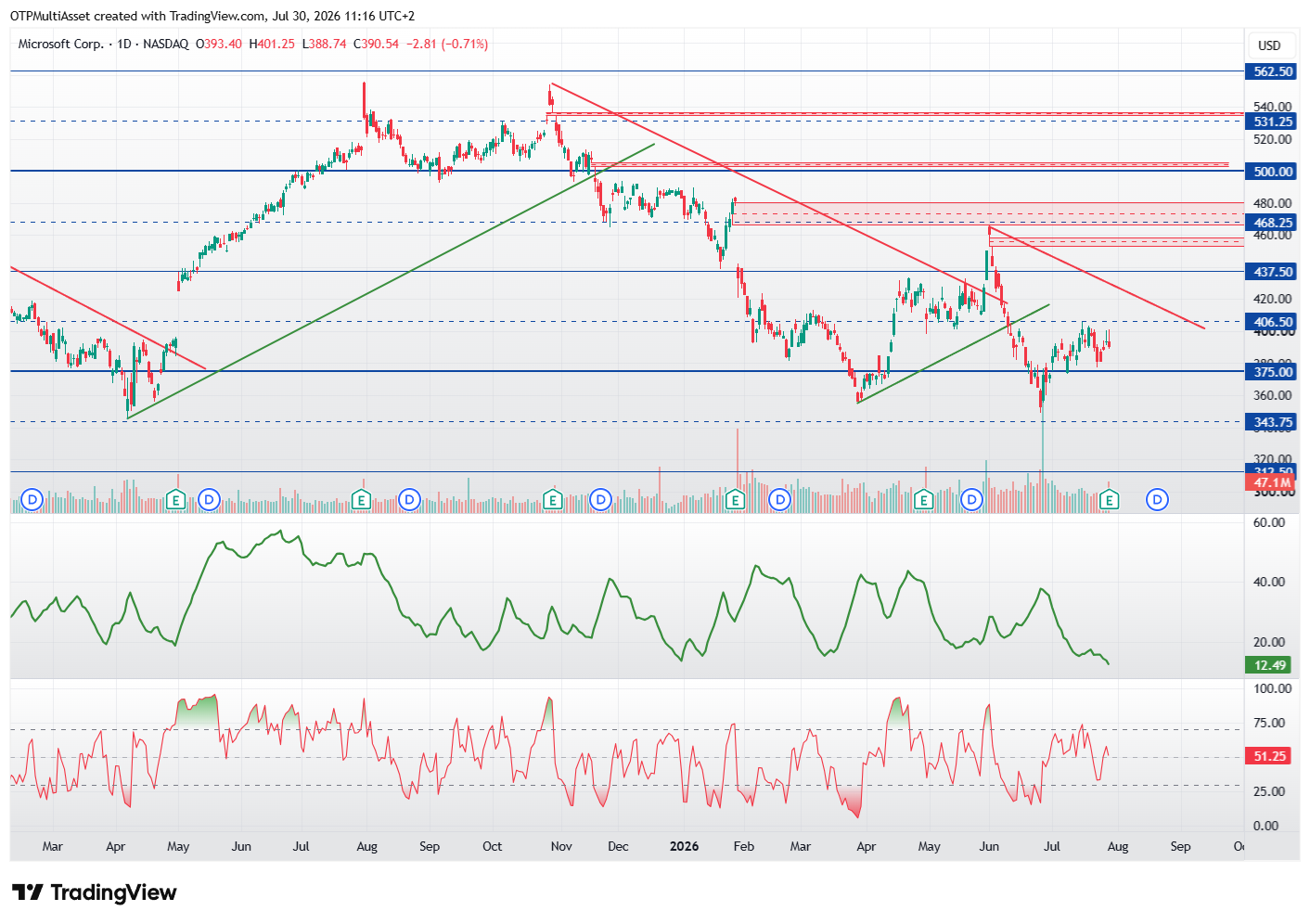Click the 562.50 price level label
The width and height of the screenshot is (1310, 924).
pyautogui.click(x=1273, y=71)
